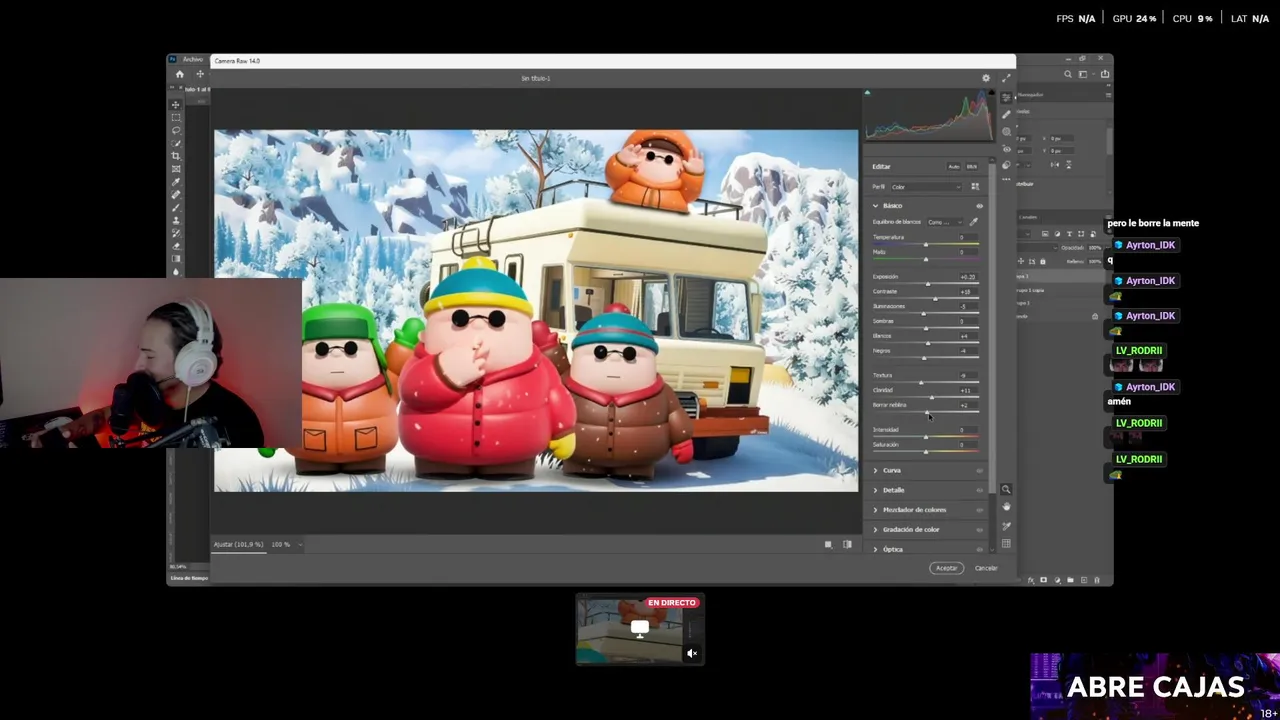Open the Photoshop search icon
The height and width of the screenshot is (720, 1280).
[x=1068, y=74]
